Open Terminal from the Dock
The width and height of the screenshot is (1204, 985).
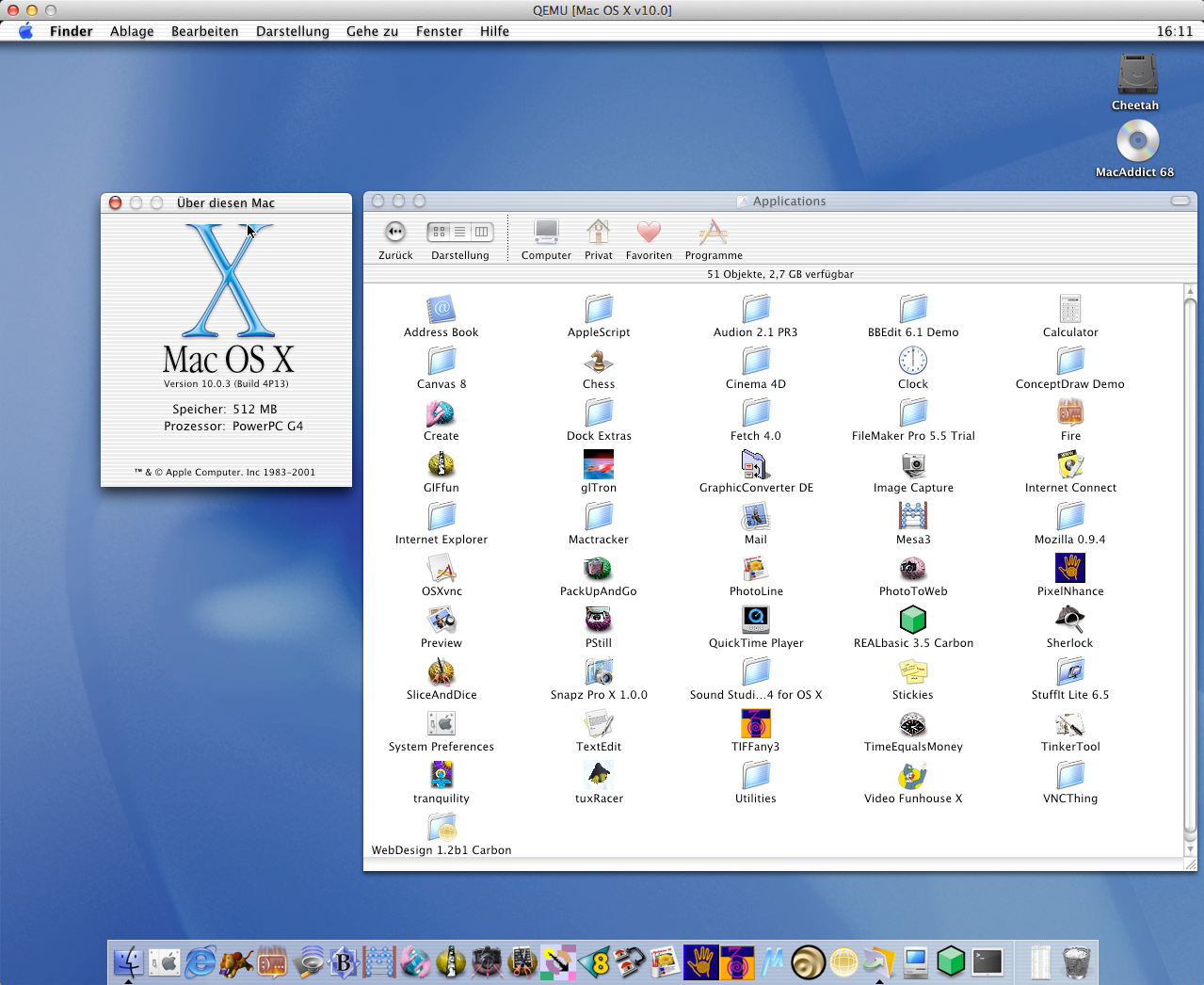(987, 961)
